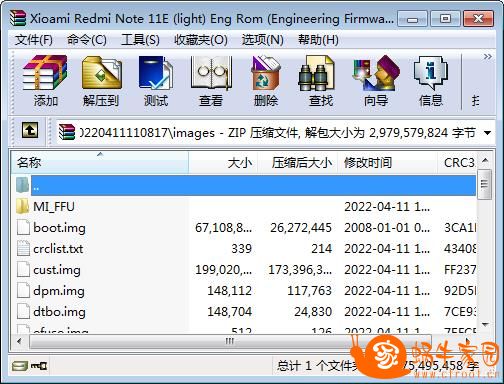Click the horizontal scrollbar left arrow
Screen dimensions: 504x384
19,341
